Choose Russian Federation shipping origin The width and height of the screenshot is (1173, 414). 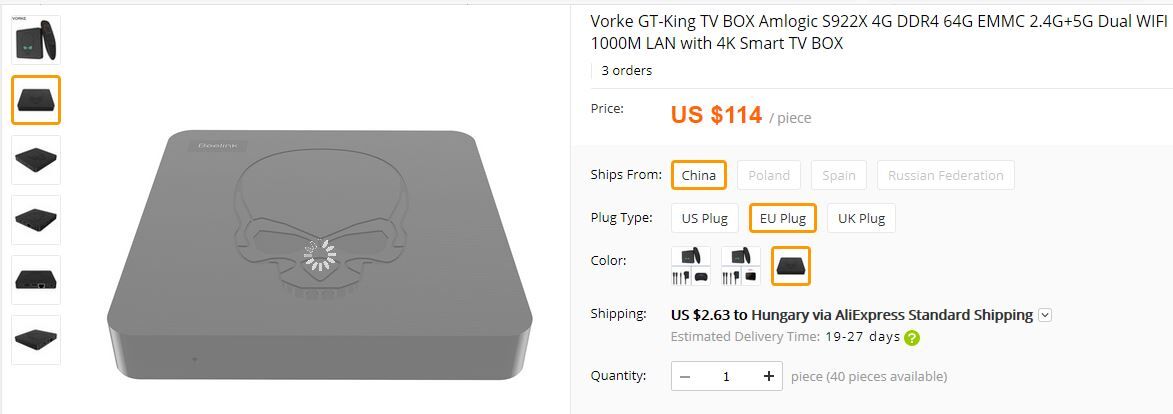[x=946, y=175]
